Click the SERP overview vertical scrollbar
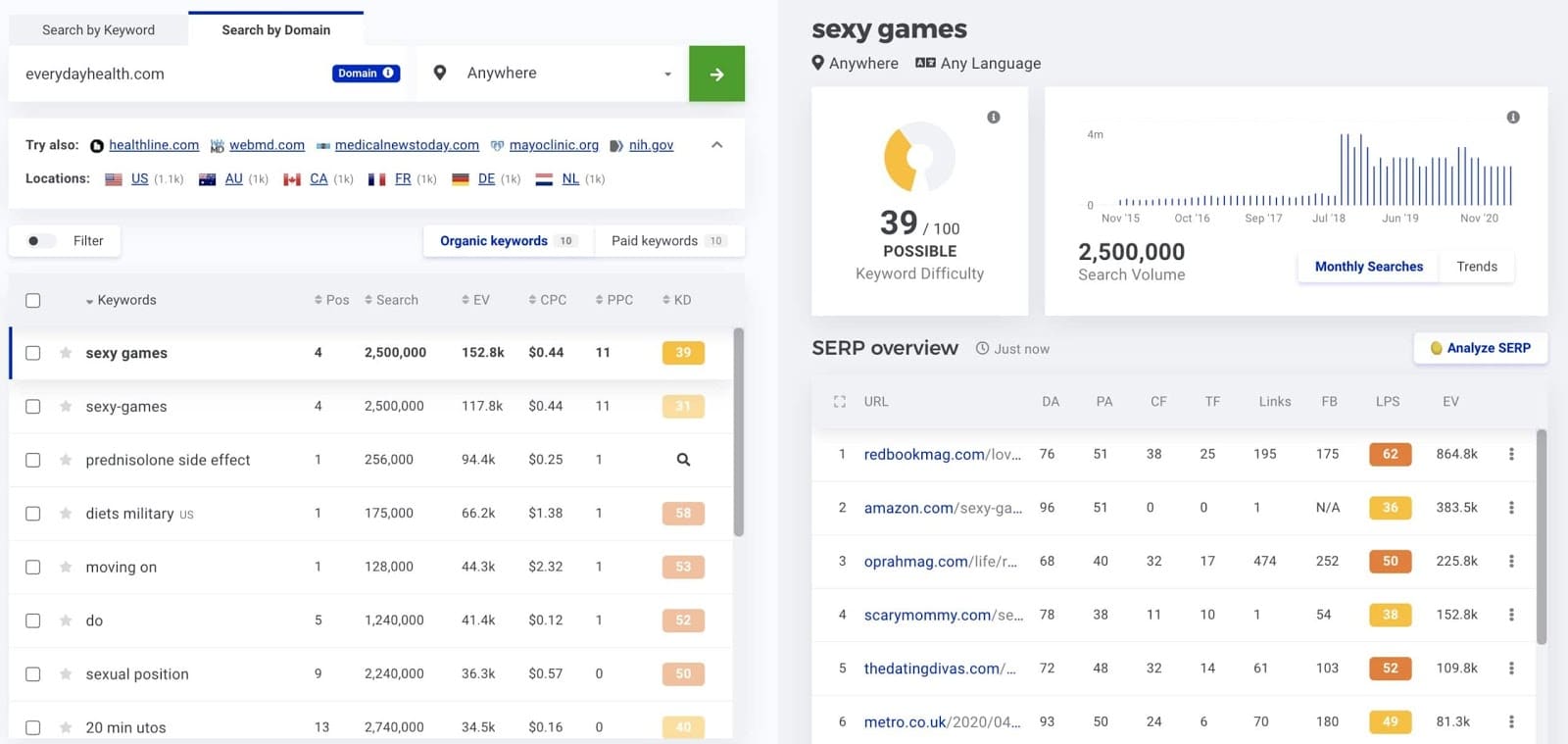The width and height of the screenshot is (1568, 744). click(x=1542, y=536)
